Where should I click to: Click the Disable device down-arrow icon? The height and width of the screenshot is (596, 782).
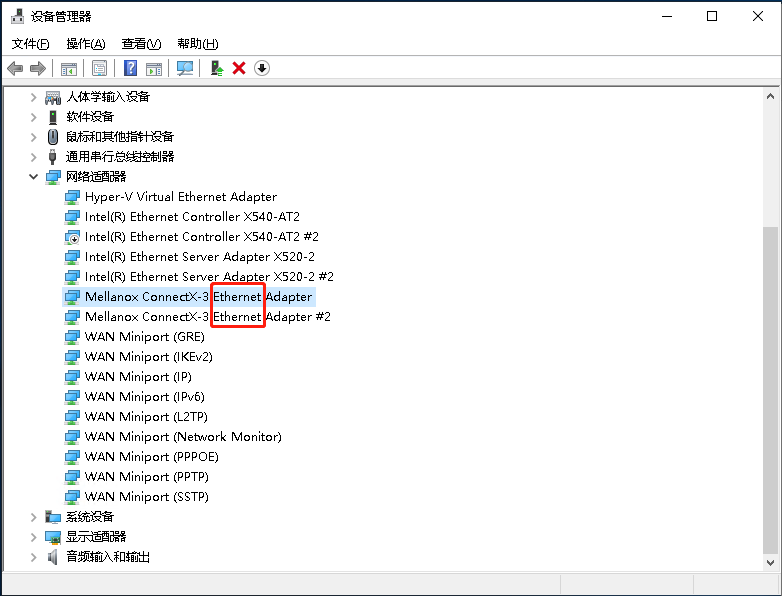(262, 68)
